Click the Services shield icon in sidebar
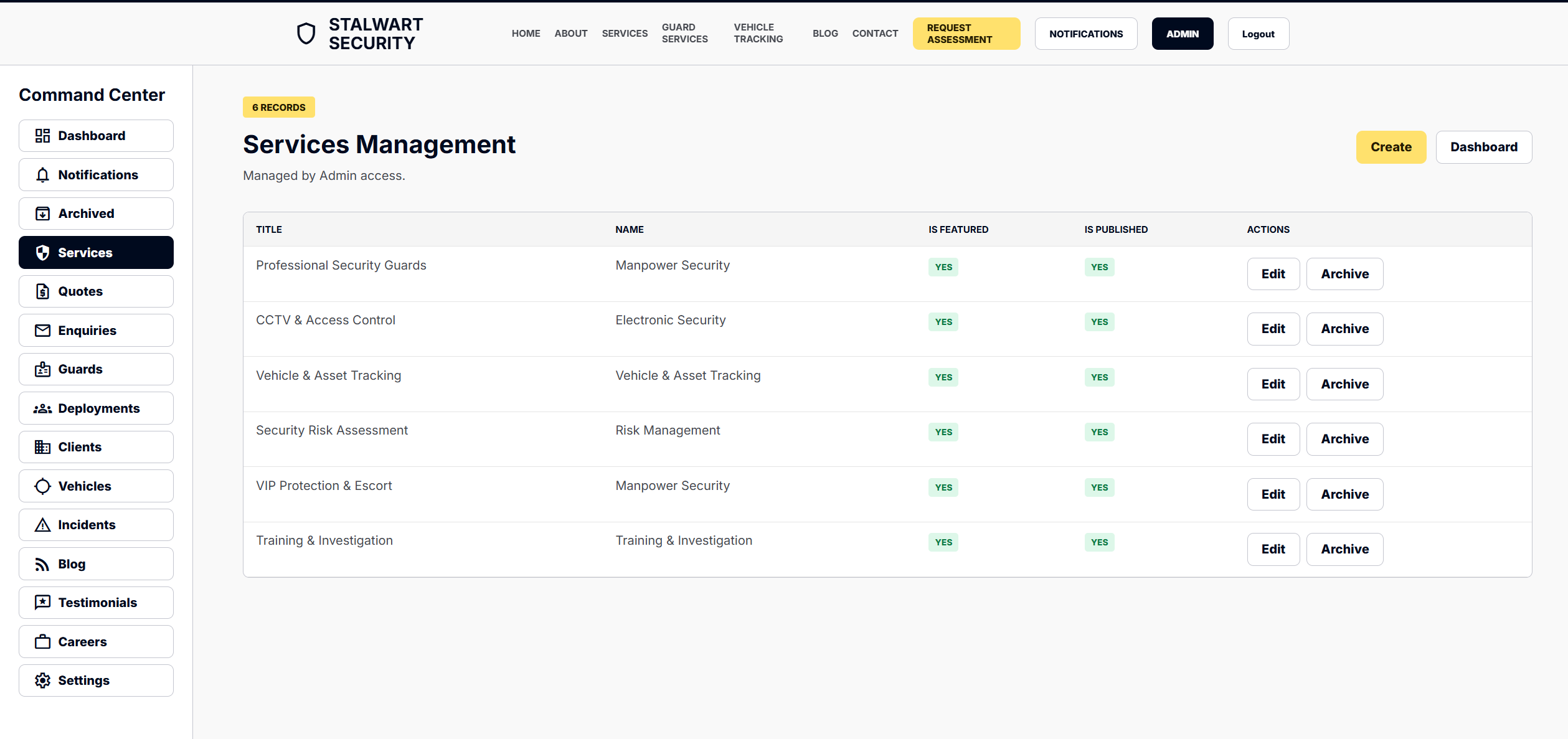 click(42, 253)
